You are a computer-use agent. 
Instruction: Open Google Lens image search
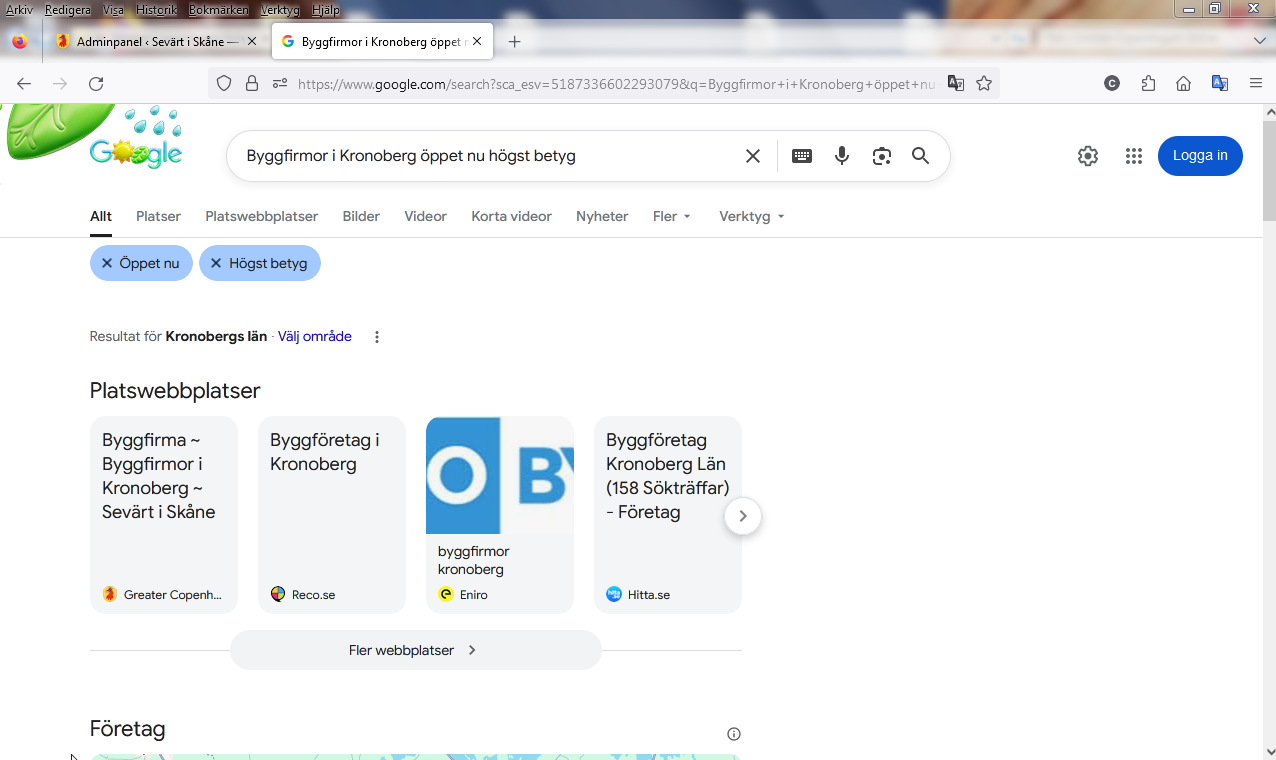click(881, 156)
